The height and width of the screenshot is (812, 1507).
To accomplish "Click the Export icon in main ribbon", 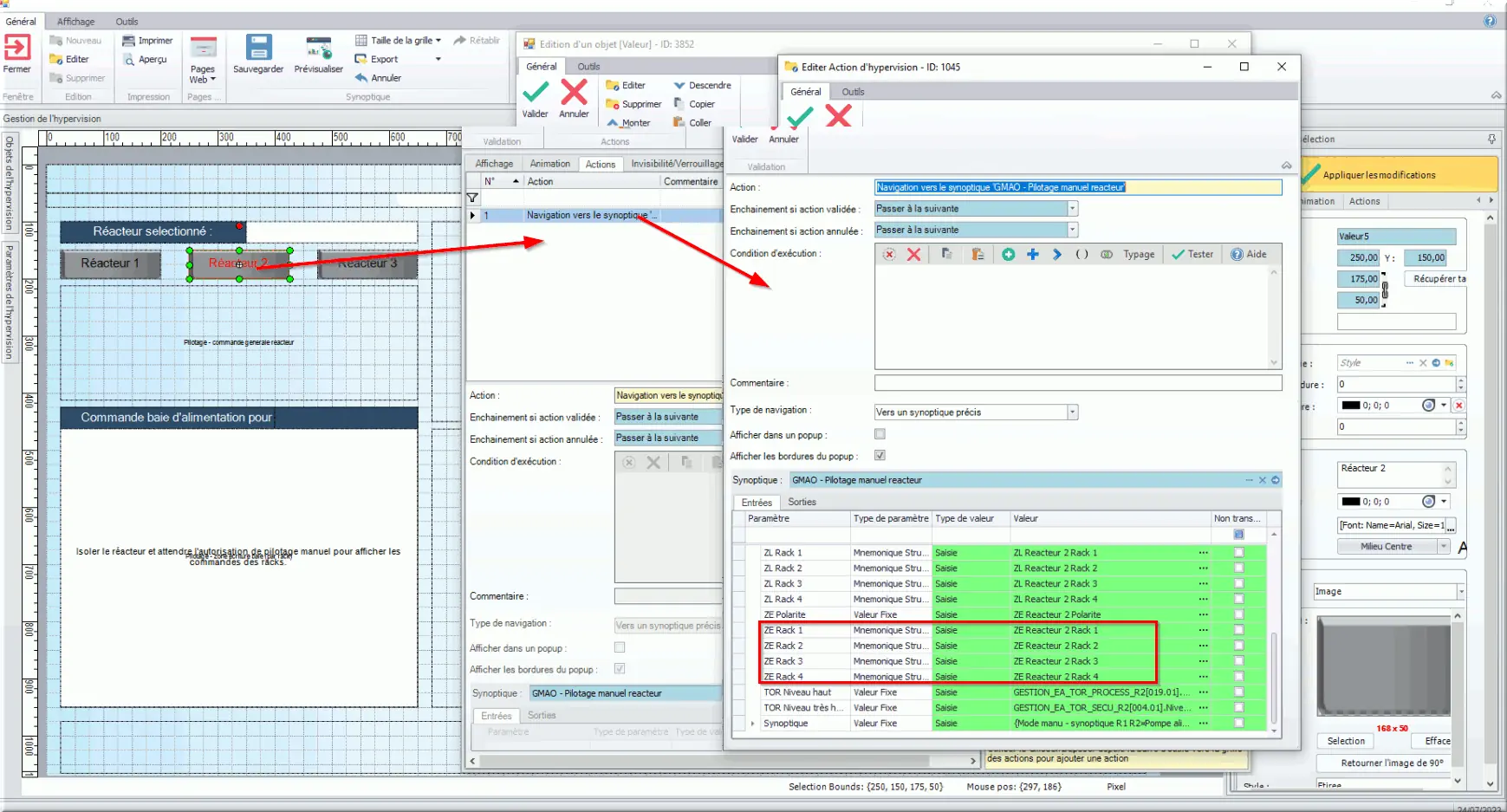I will coord(361,59).
